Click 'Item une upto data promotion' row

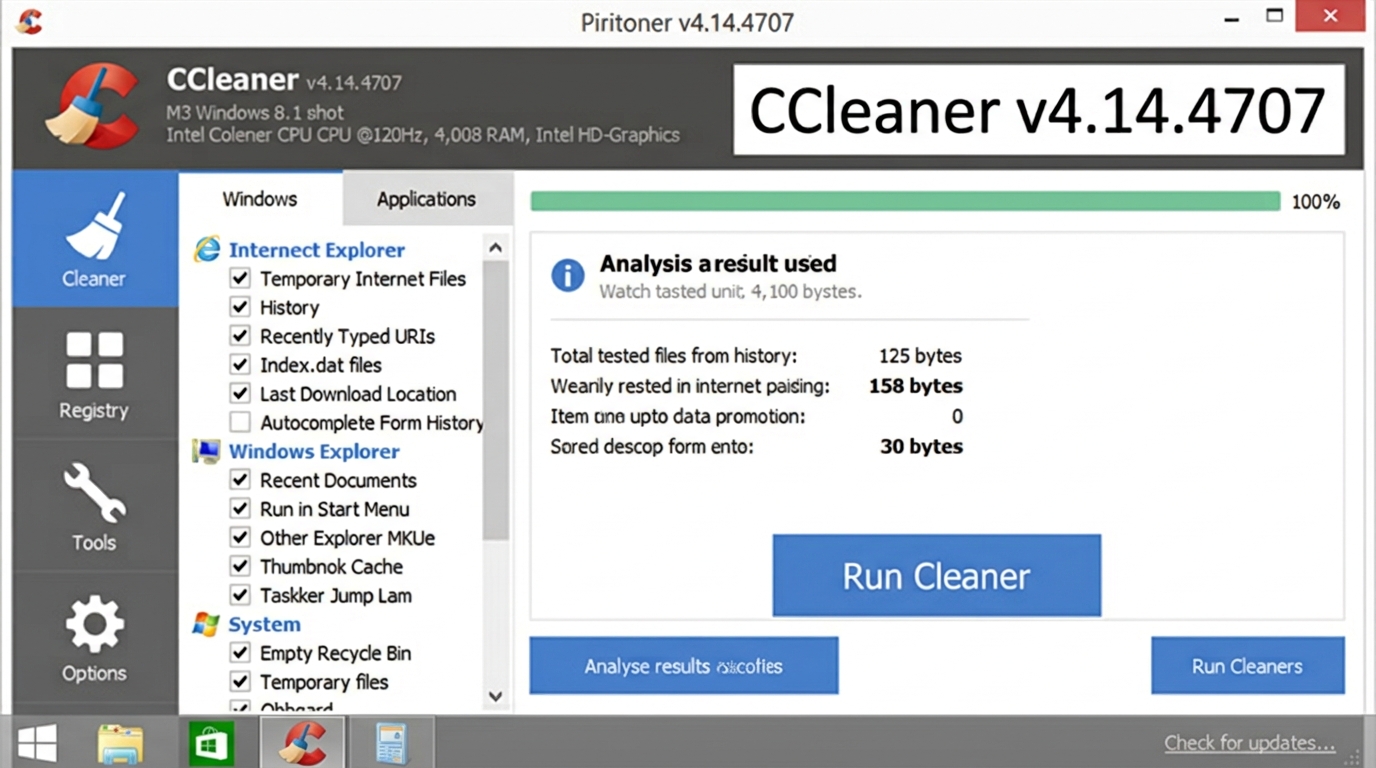click(x=757, y=416)
